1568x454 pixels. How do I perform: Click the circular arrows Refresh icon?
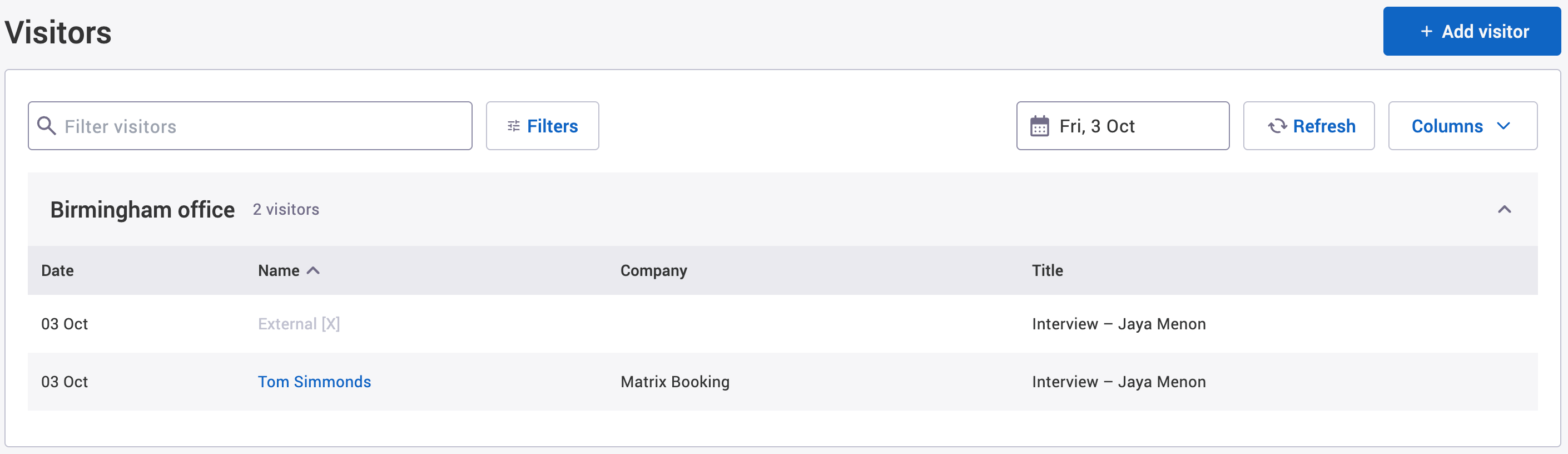pos(1277,126)
